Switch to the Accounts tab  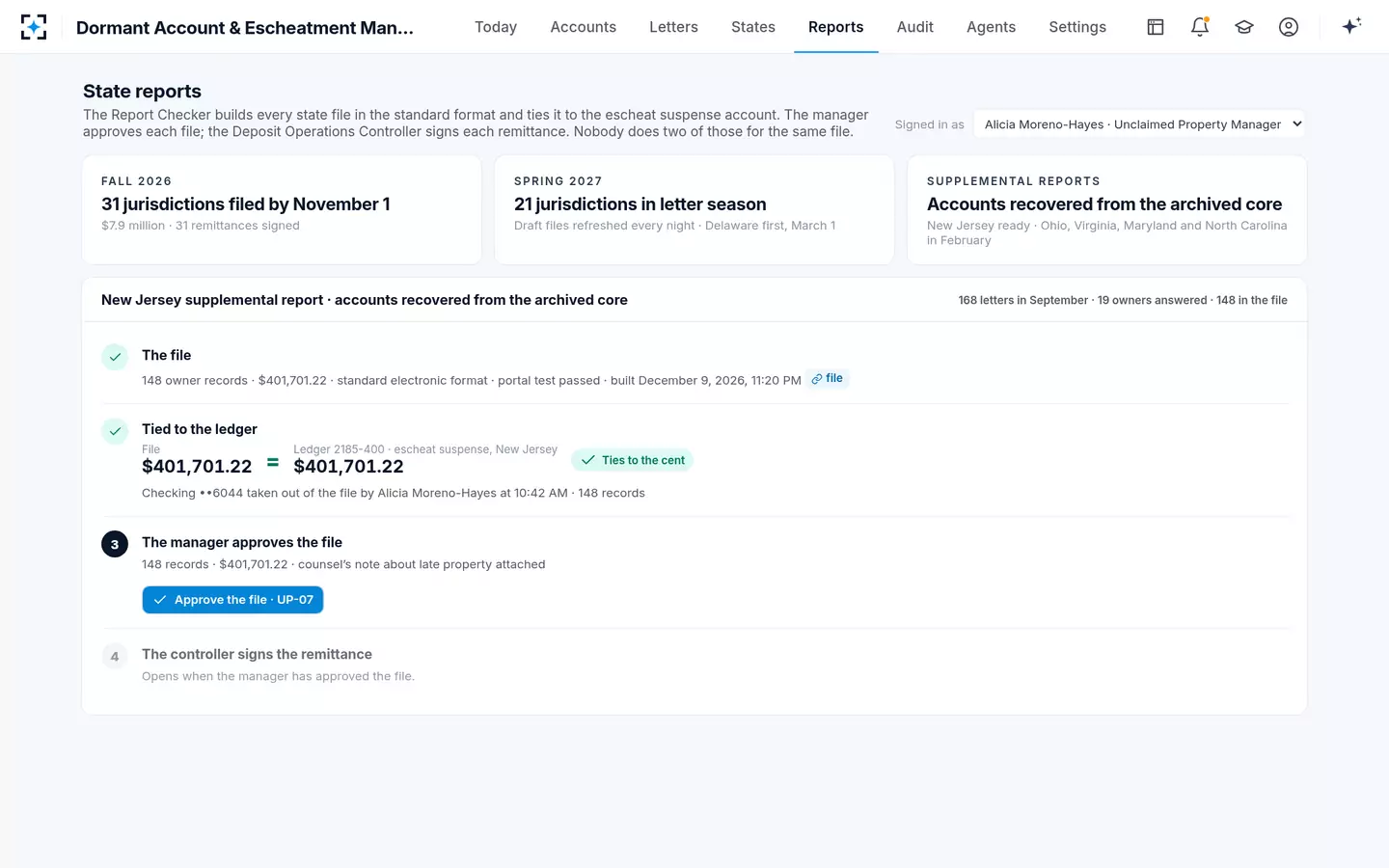[583, 27]
